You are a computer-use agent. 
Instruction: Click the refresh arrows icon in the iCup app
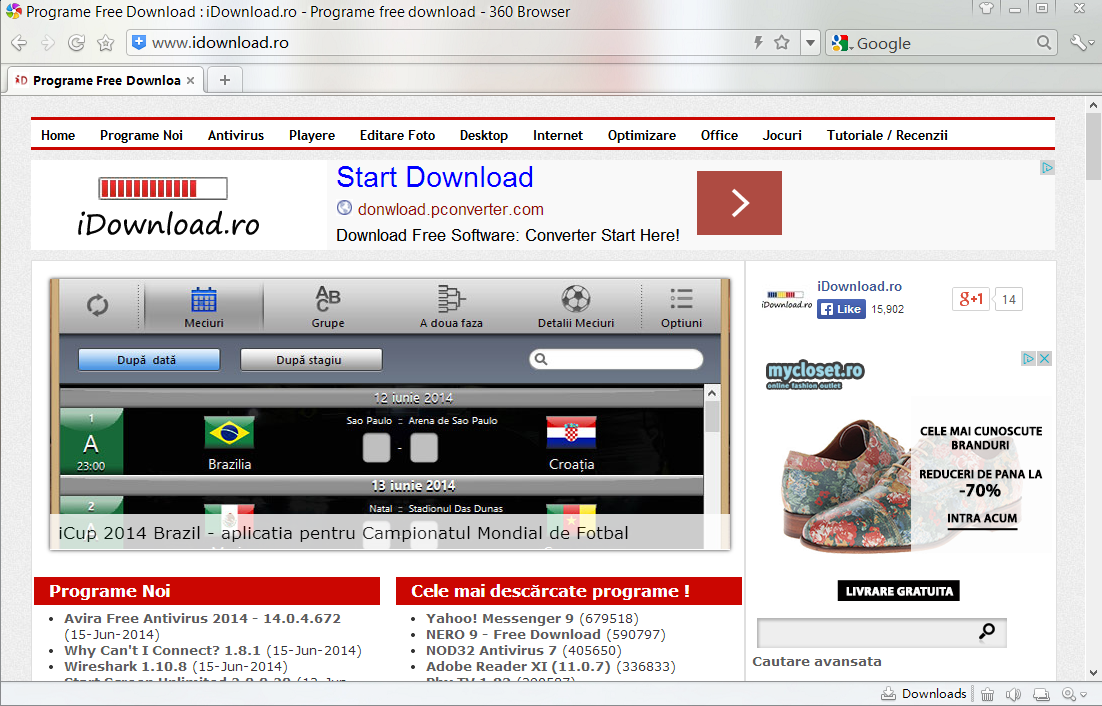[x=98, y=305]
